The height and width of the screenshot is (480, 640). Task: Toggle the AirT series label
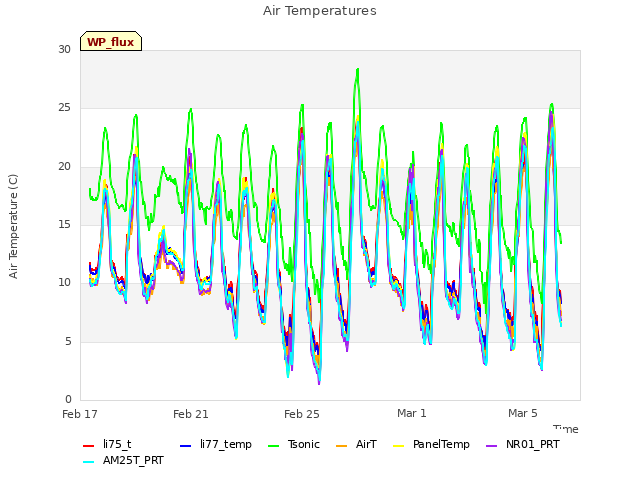point(366,444)
